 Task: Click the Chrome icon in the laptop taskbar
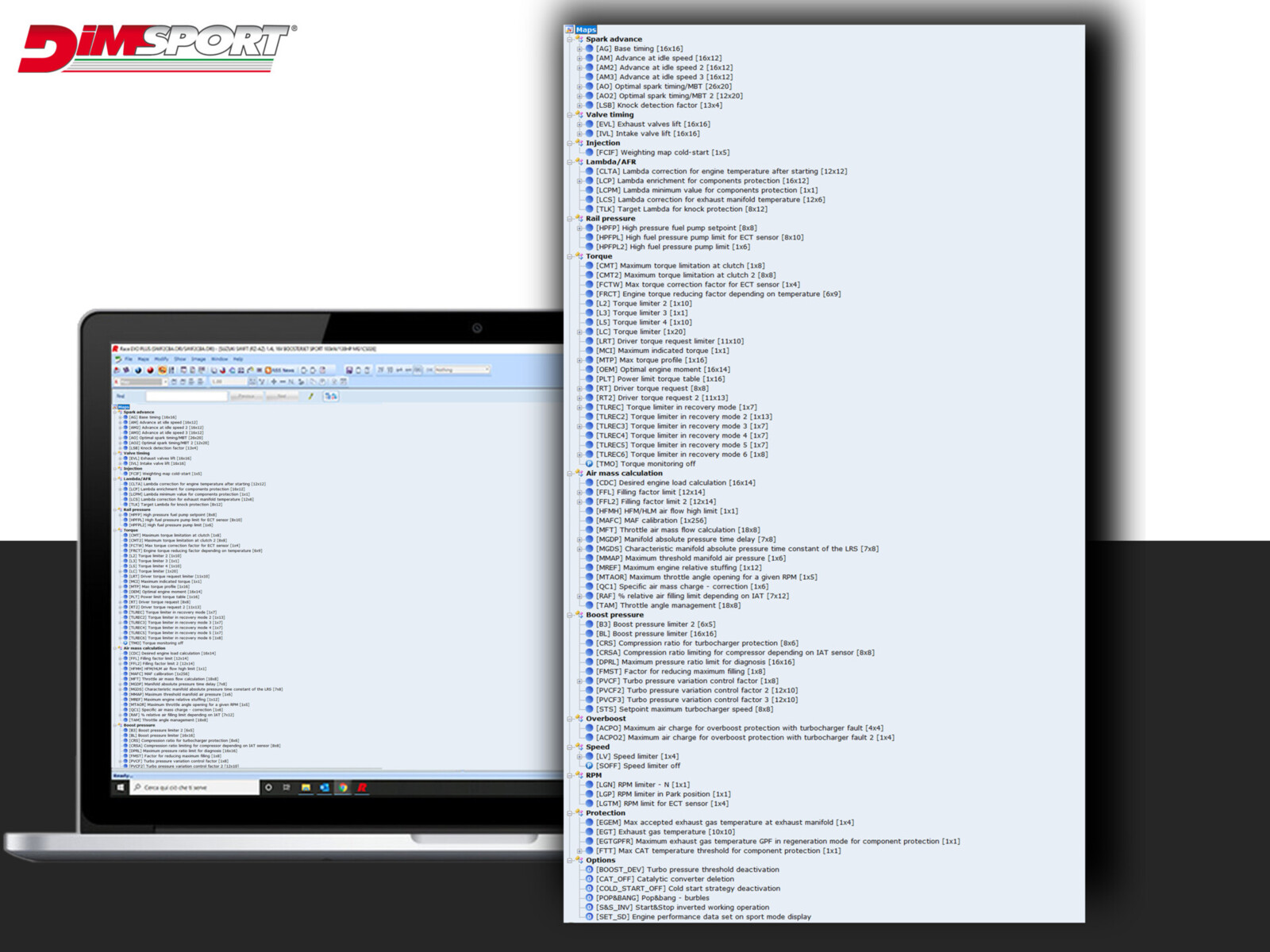click(x=343, y=788)
